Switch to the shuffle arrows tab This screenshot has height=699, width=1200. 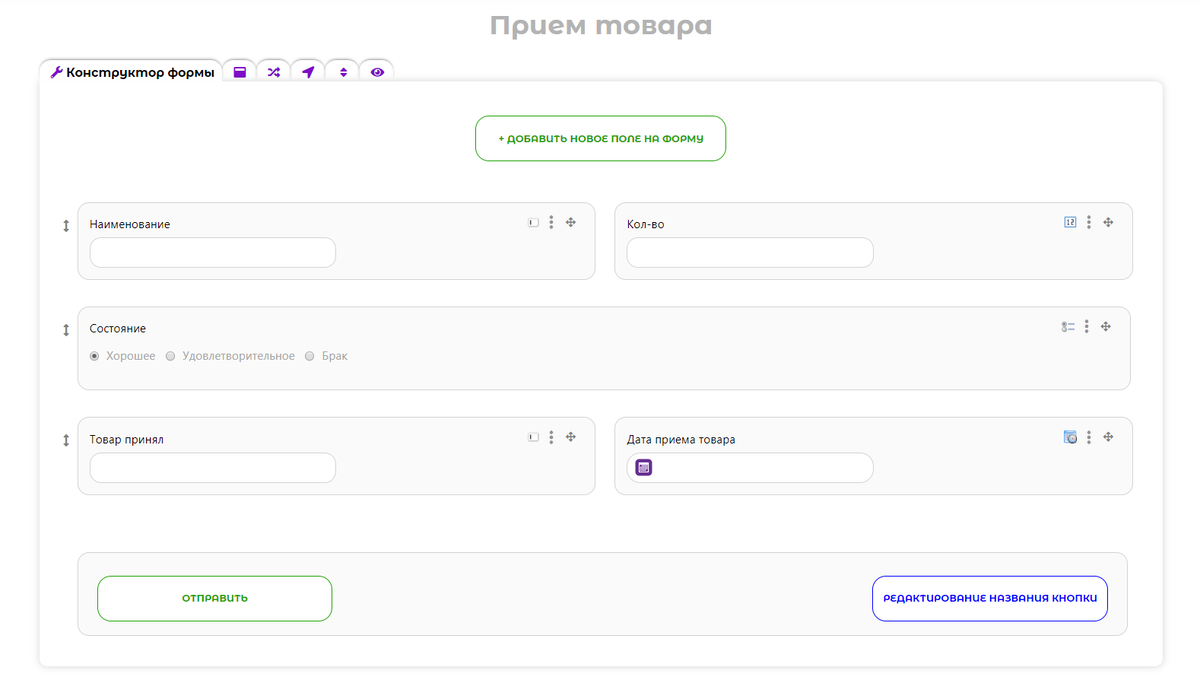tap(274, 72)
